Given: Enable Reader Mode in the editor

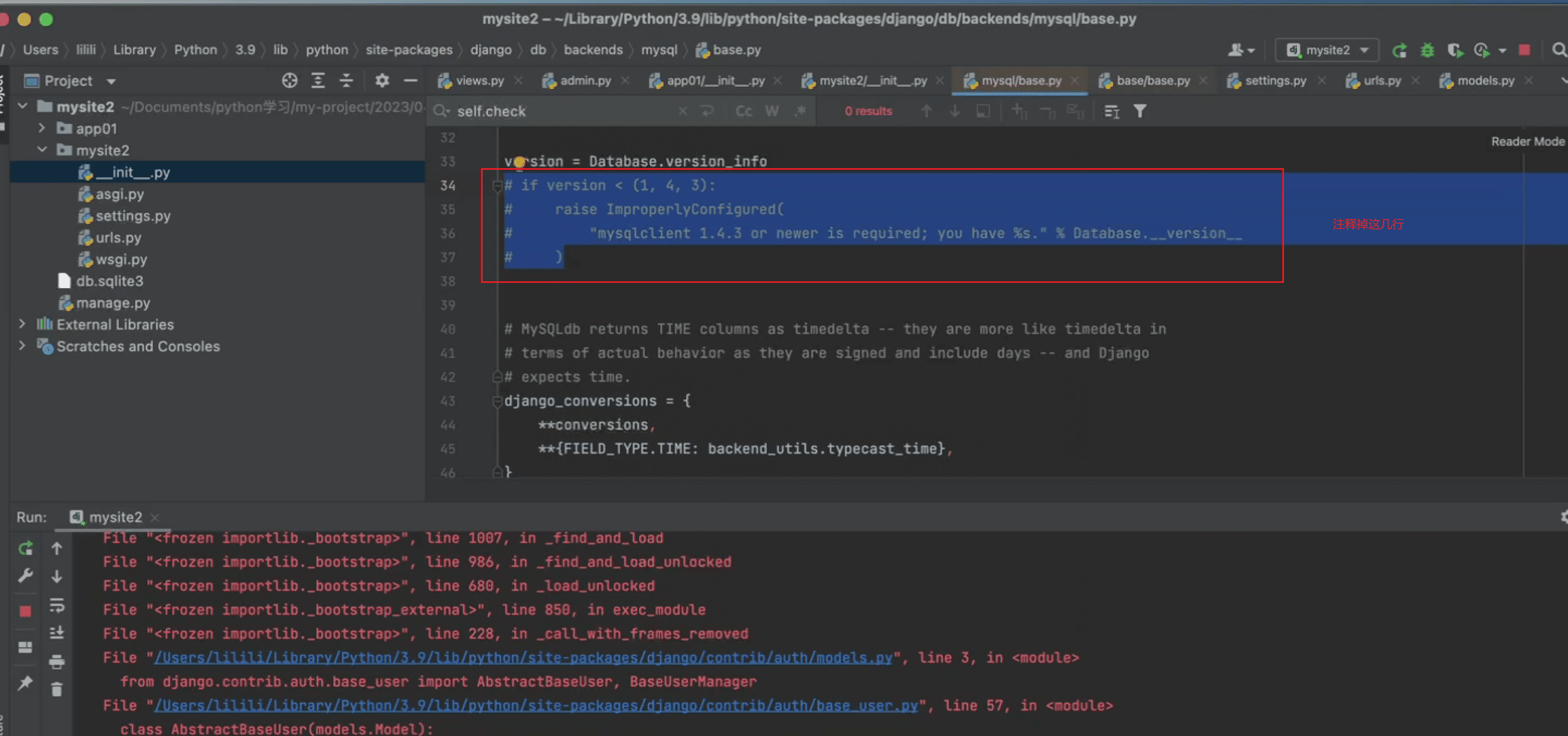Looking at the screenshot, I should [x=1527, y=141].
